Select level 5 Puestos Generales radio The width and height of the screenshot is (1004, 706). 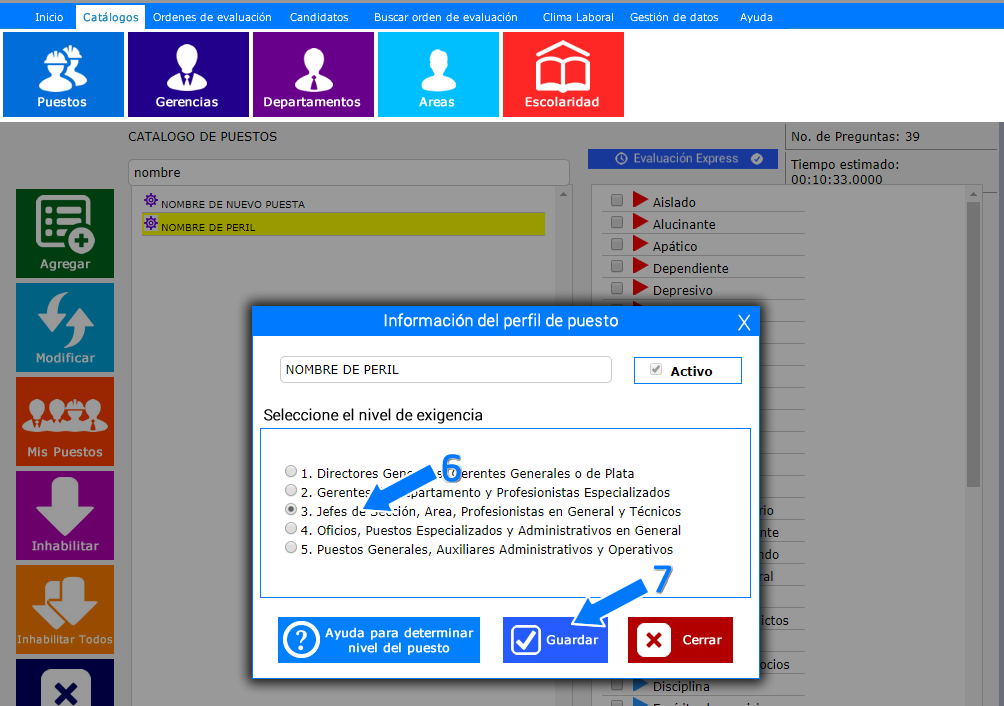click(291, 547)
